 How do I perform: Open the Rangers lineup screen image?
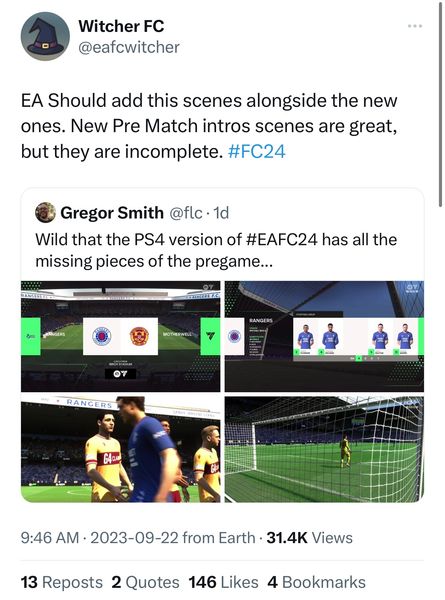pyautogui.click(x=324, y=336)
